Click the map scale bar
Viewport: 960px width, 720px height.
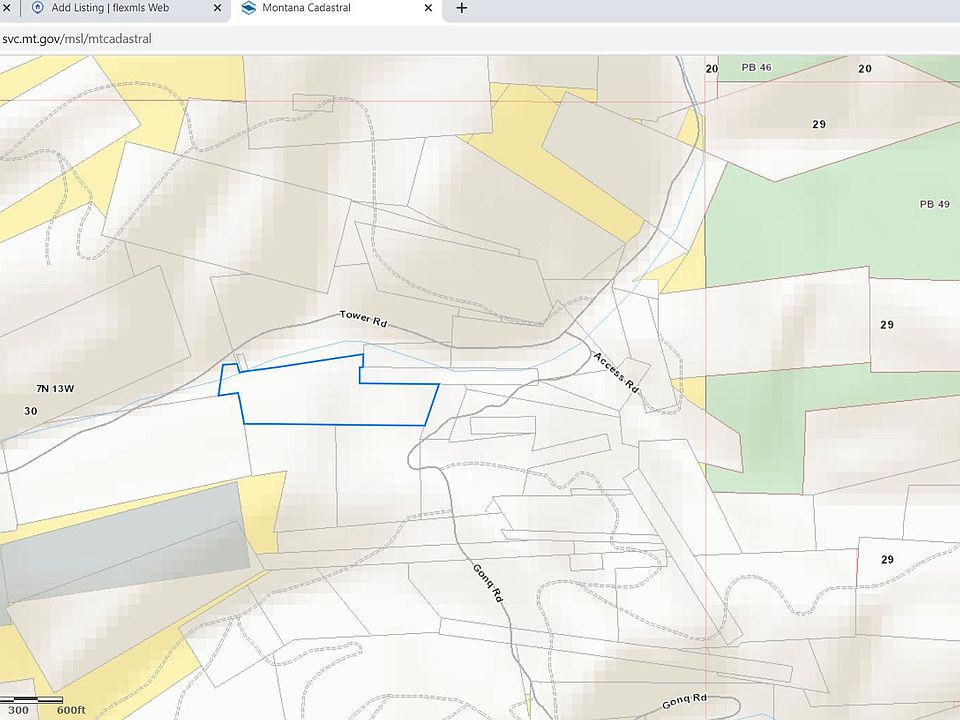pyautogui.click(x=38, y=700)
